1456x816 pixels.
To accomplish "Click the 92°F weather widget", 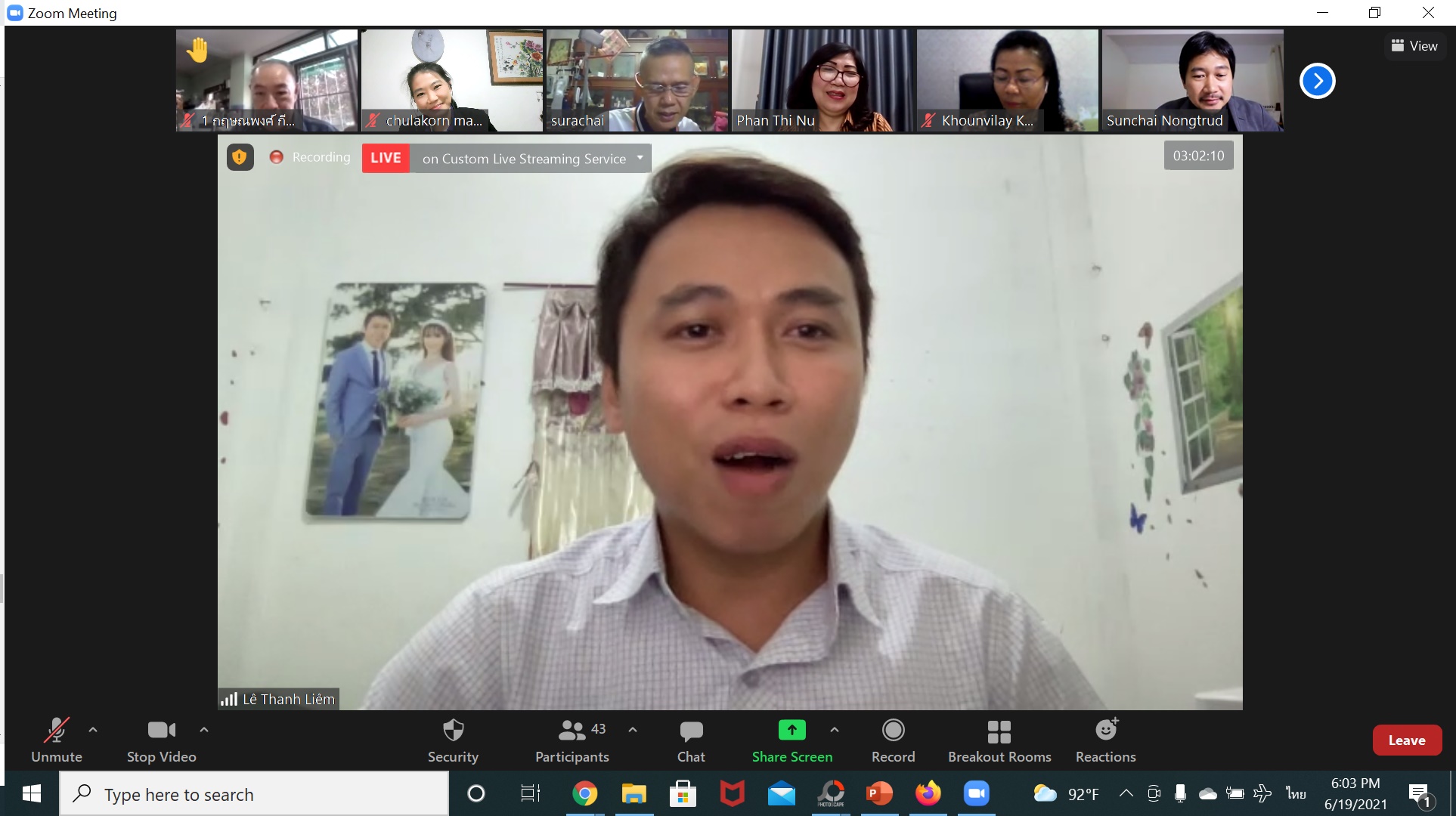I will tap(1066, 793).
